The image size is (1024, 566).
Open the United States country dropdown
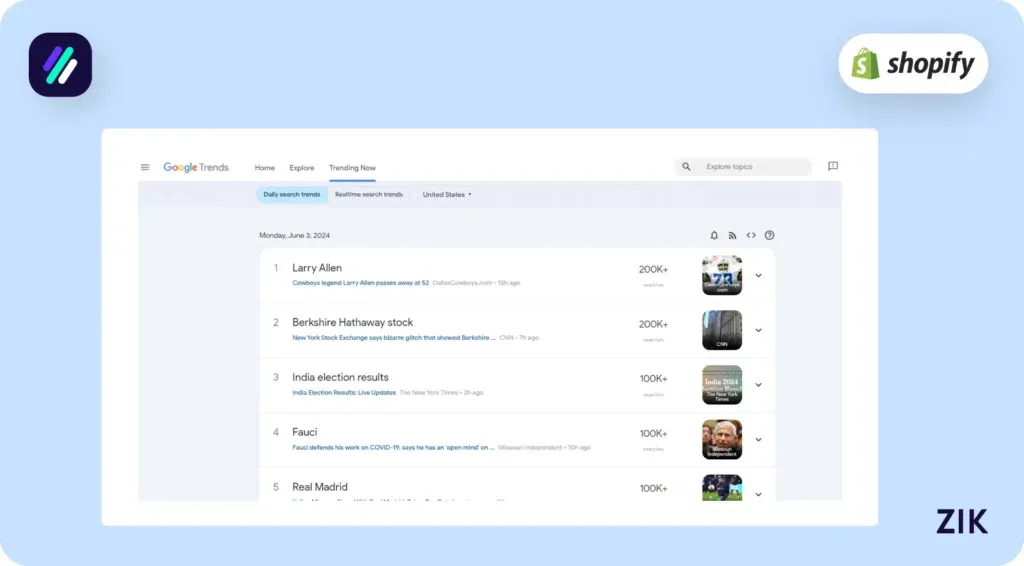tap(447, 194)
